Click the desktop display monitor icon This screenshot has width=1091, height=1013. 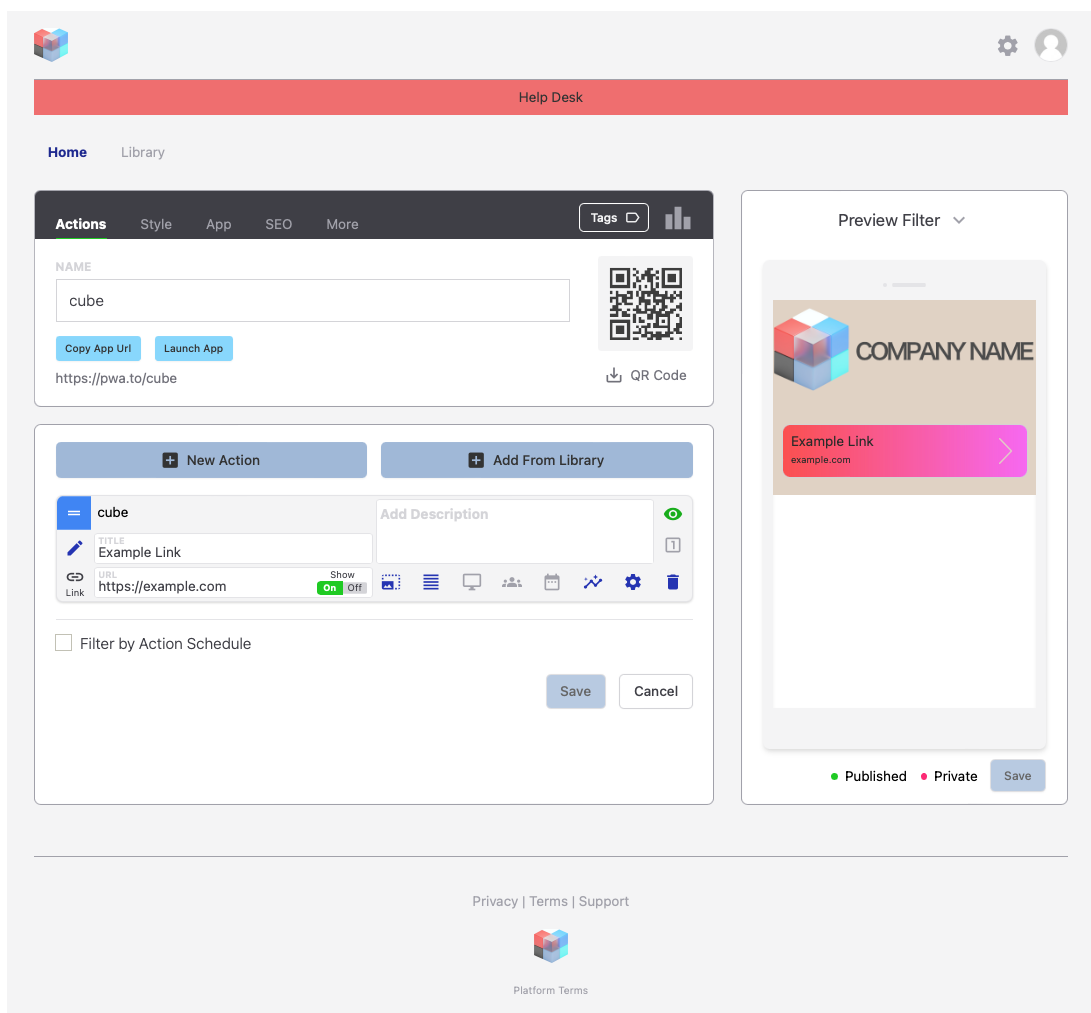472,582
